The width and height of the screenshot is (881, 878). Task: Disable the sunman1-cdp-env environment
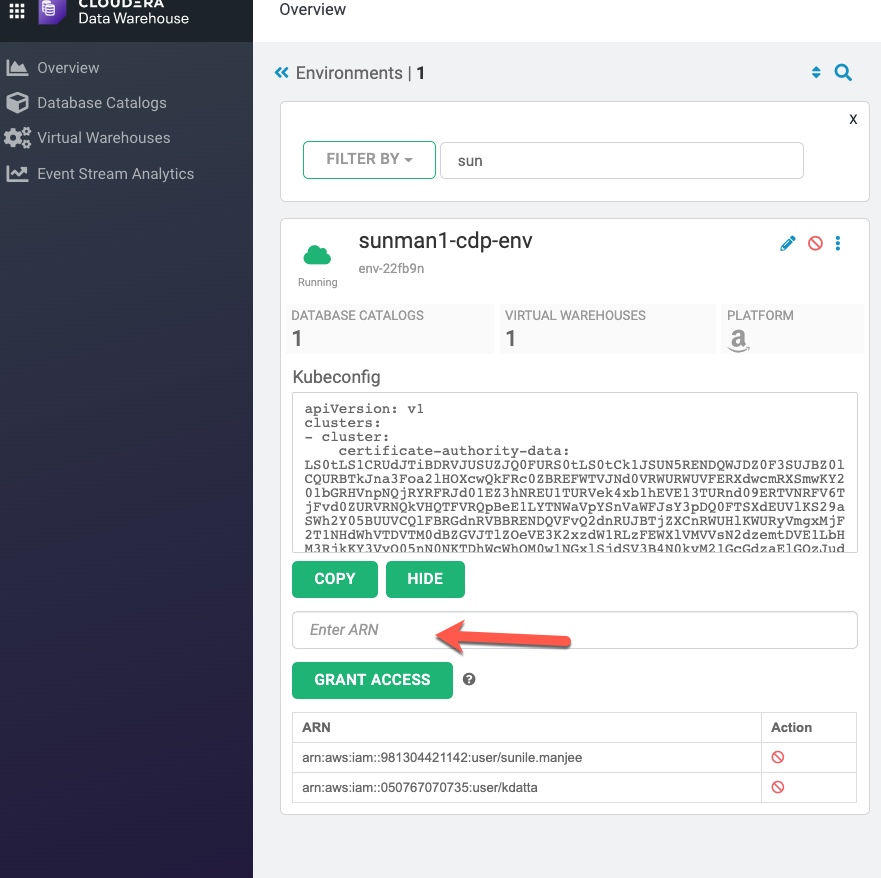[x=814, y=243]
